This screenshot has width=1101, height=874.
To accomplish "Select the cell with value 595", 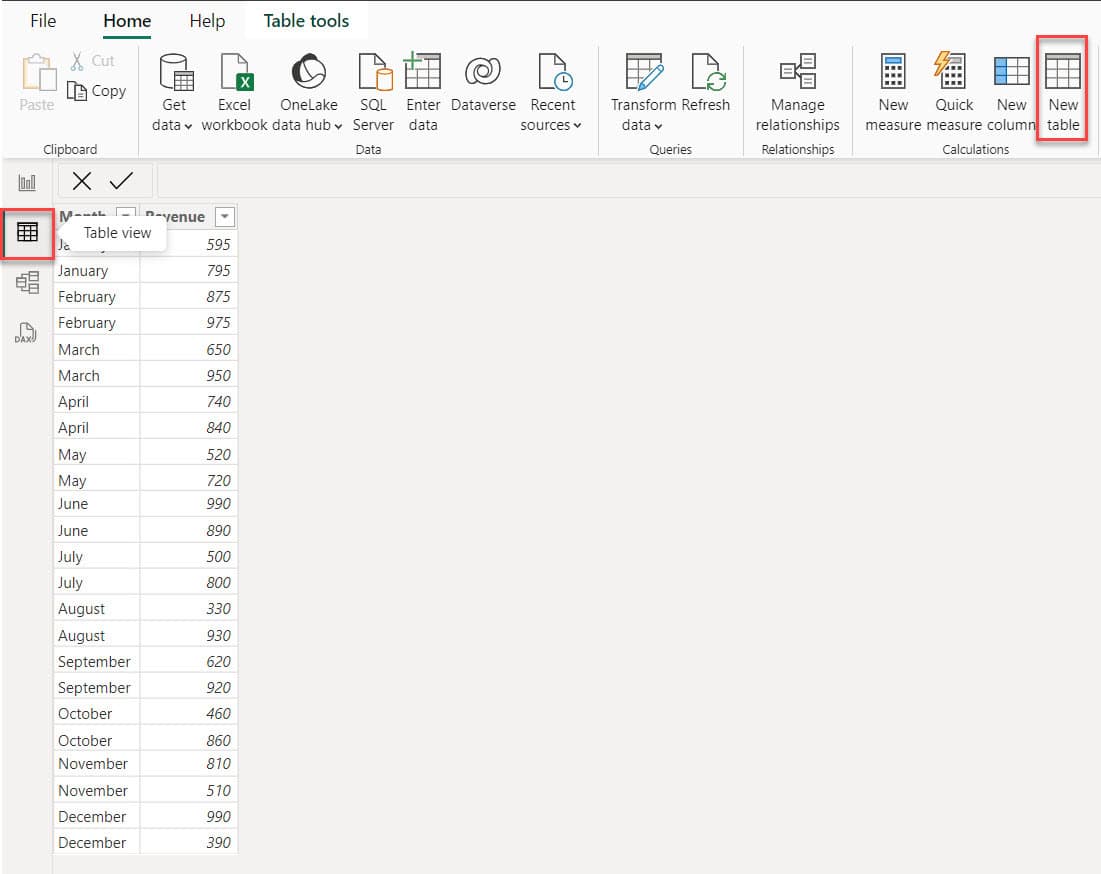I will (x=189, y=244).
